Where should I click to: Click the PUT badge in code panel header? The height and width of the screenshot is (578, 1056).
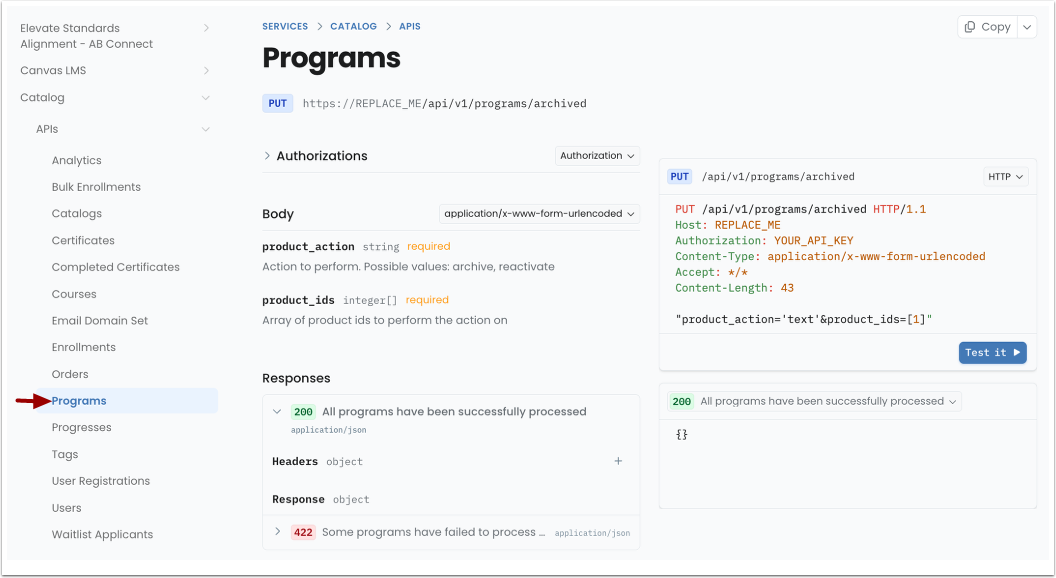[x=680, y=176]
